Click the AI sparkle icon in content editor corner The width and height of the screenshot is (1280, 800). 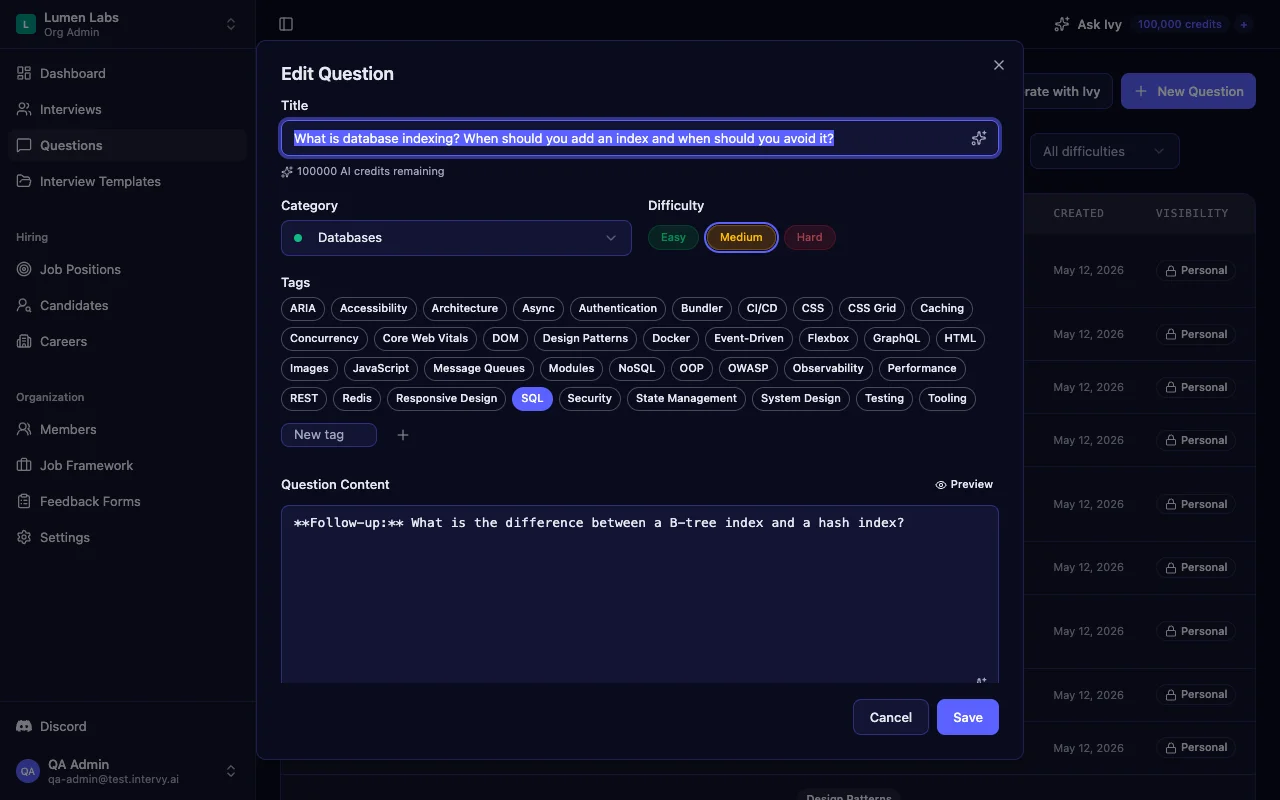point(981,681)
